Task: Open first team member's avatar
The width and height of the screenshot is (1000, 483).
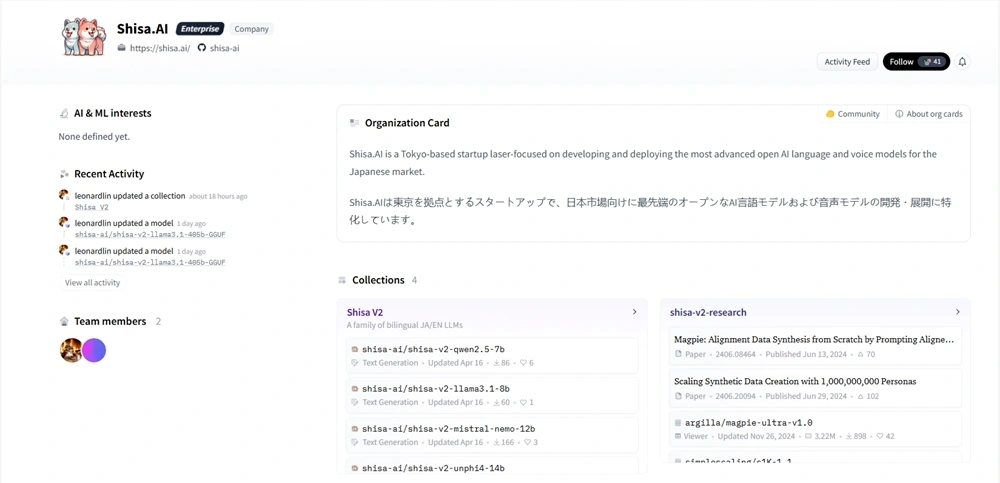Action: (71, 350)
